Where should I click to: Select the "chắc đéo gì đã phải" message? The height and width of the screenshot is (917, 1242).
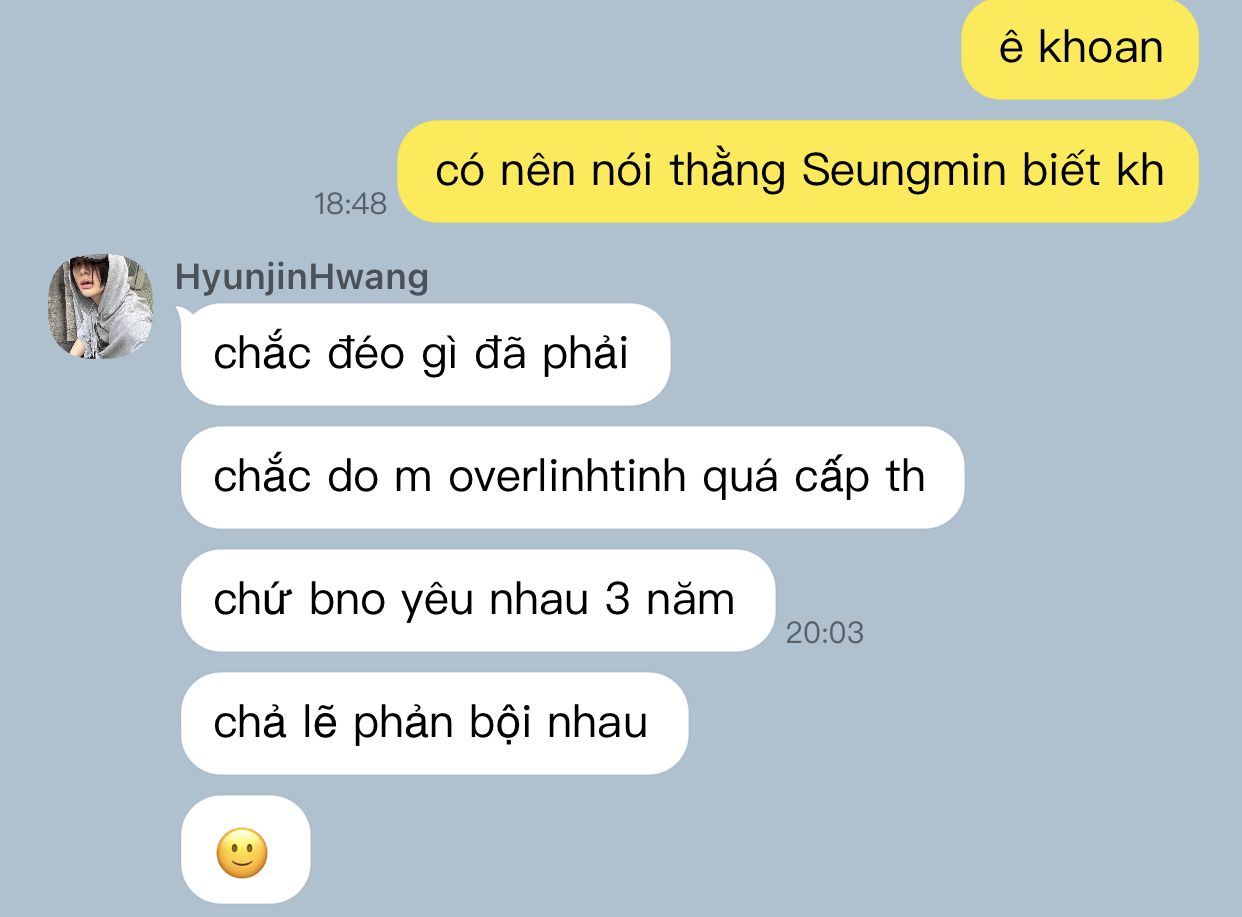(425, 354)
